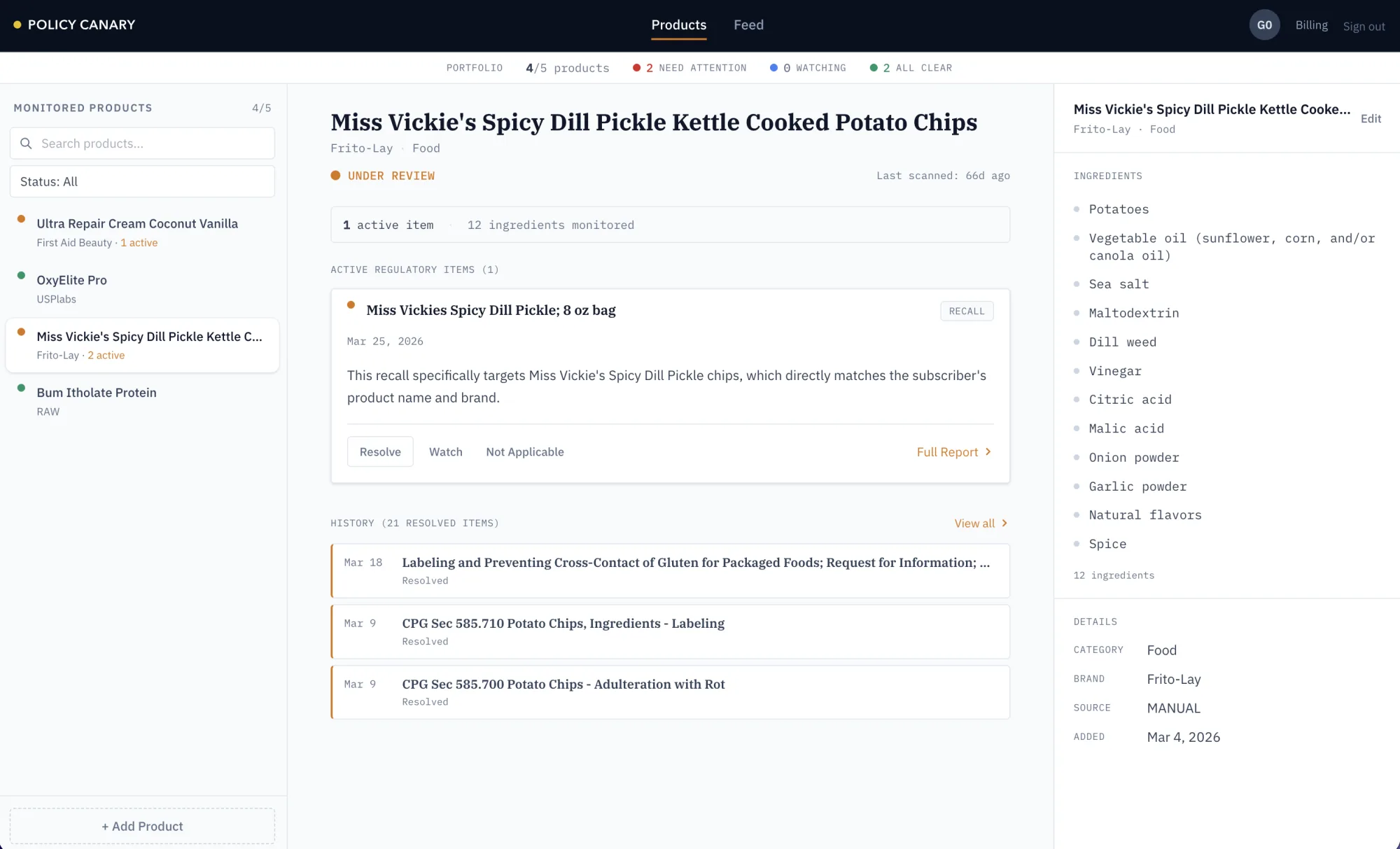The width and height of the screenshot is (1400, 849).
Task: Click the Onion powder ingredient
Action: [x=1133, y=458]
